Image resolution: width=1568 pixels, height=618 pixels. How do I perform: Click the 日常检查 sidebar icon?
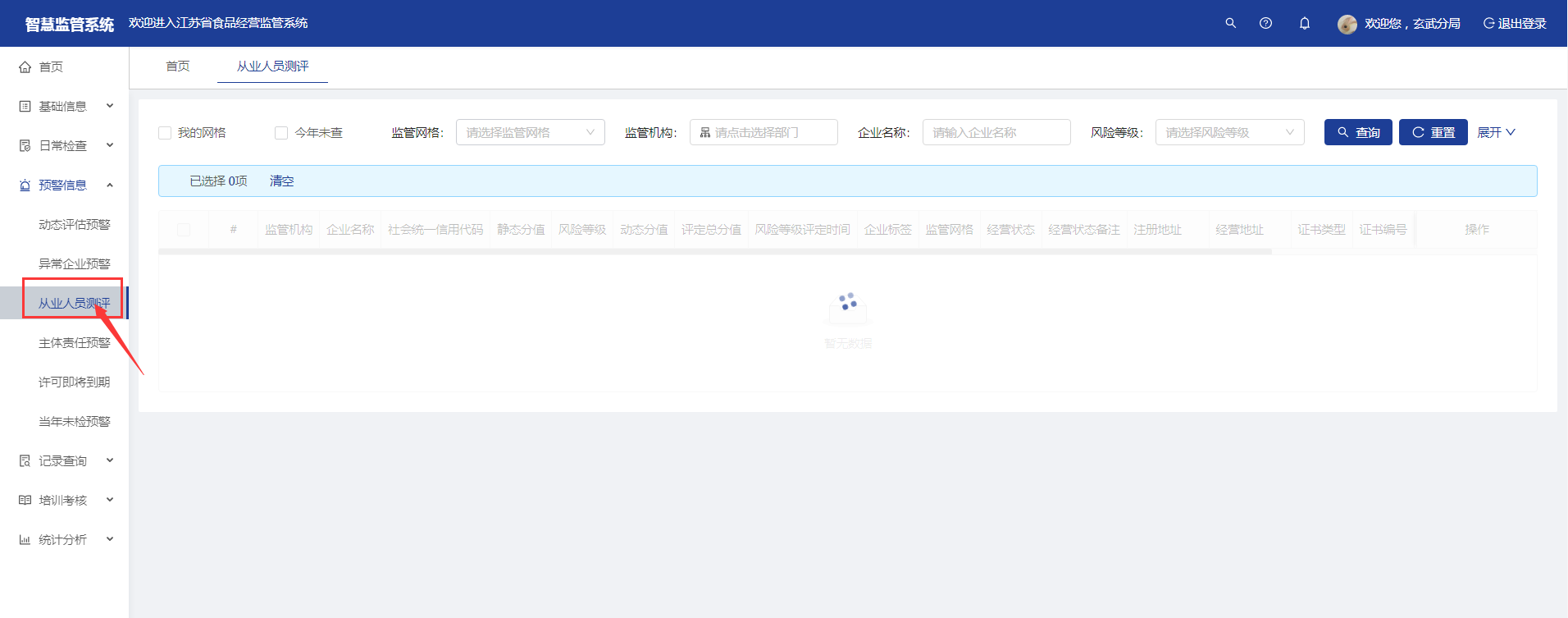(25, 146)
